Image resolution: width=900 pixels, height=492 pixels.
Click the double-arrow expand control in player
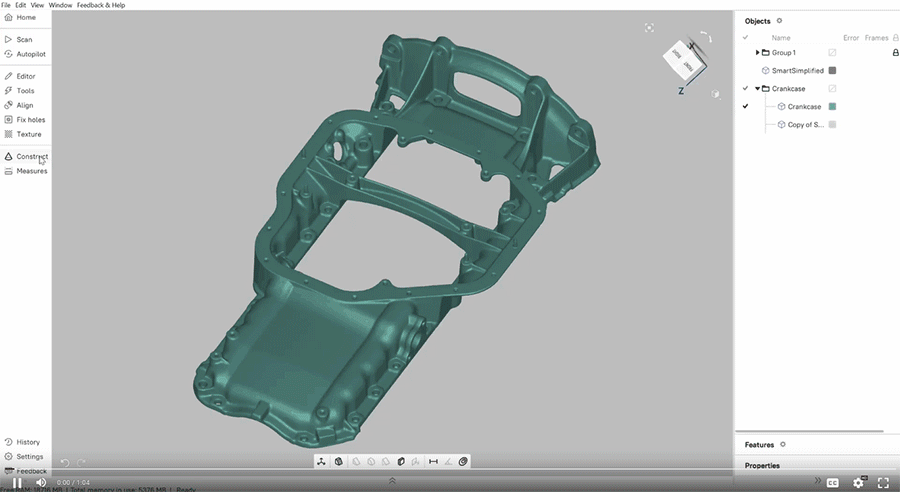pyautogui.click(x=818, y=481)
